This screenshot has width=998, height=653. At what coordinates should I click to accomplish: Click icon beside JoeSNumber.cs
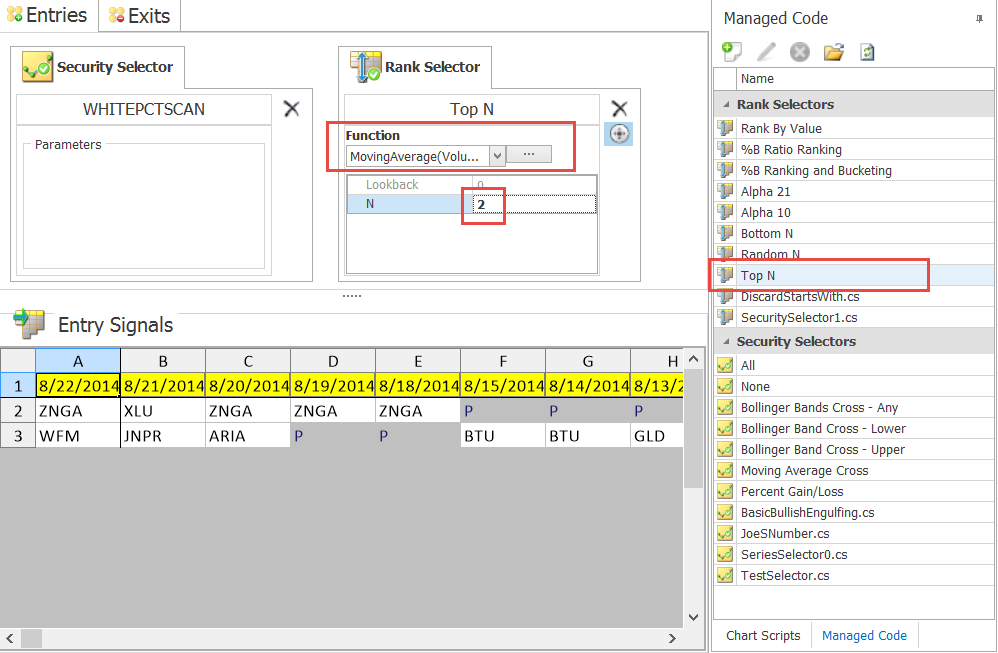click(725, 533)
